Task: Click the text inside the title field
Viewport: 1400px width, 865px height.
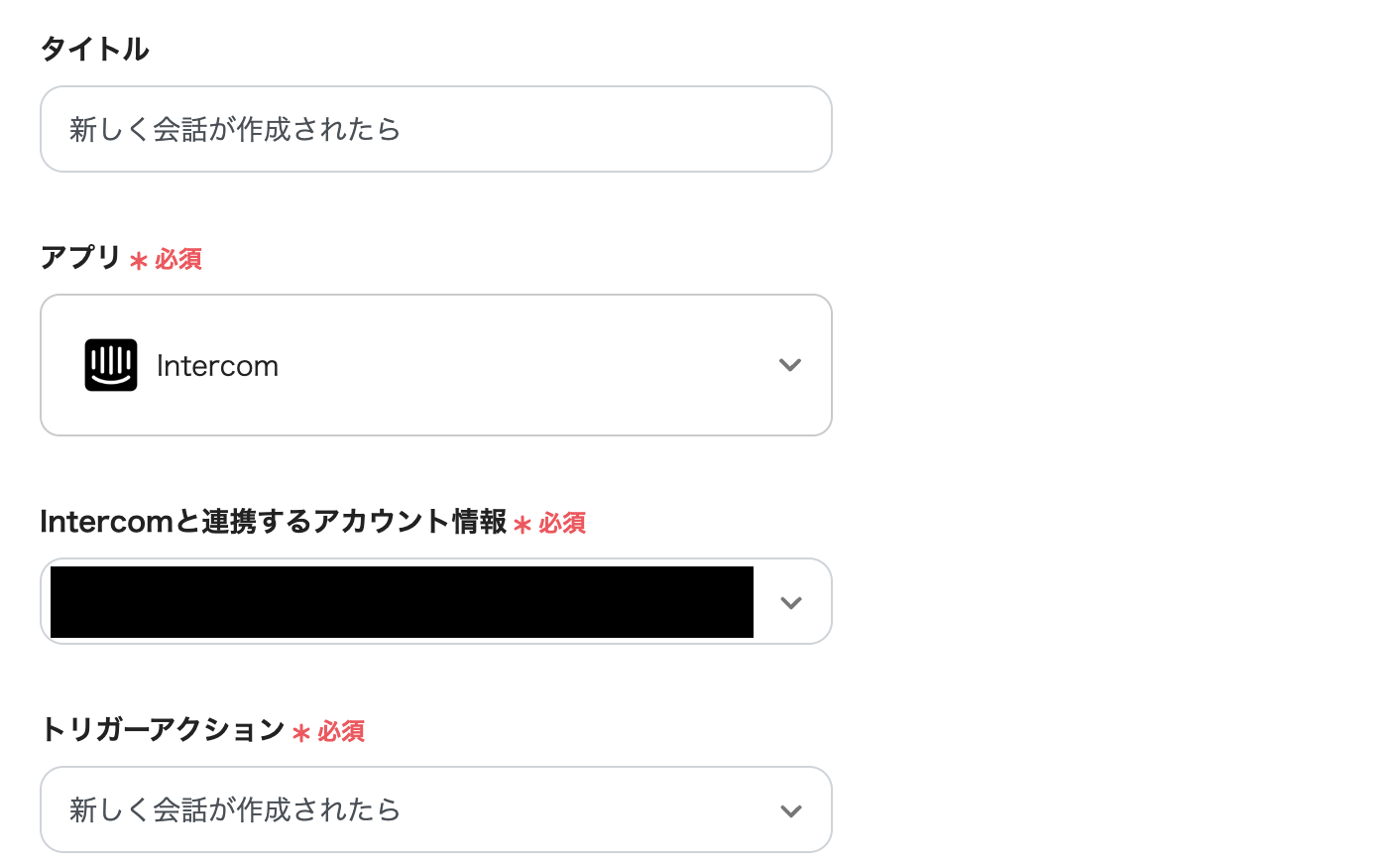Action: [x=235, y=129]
